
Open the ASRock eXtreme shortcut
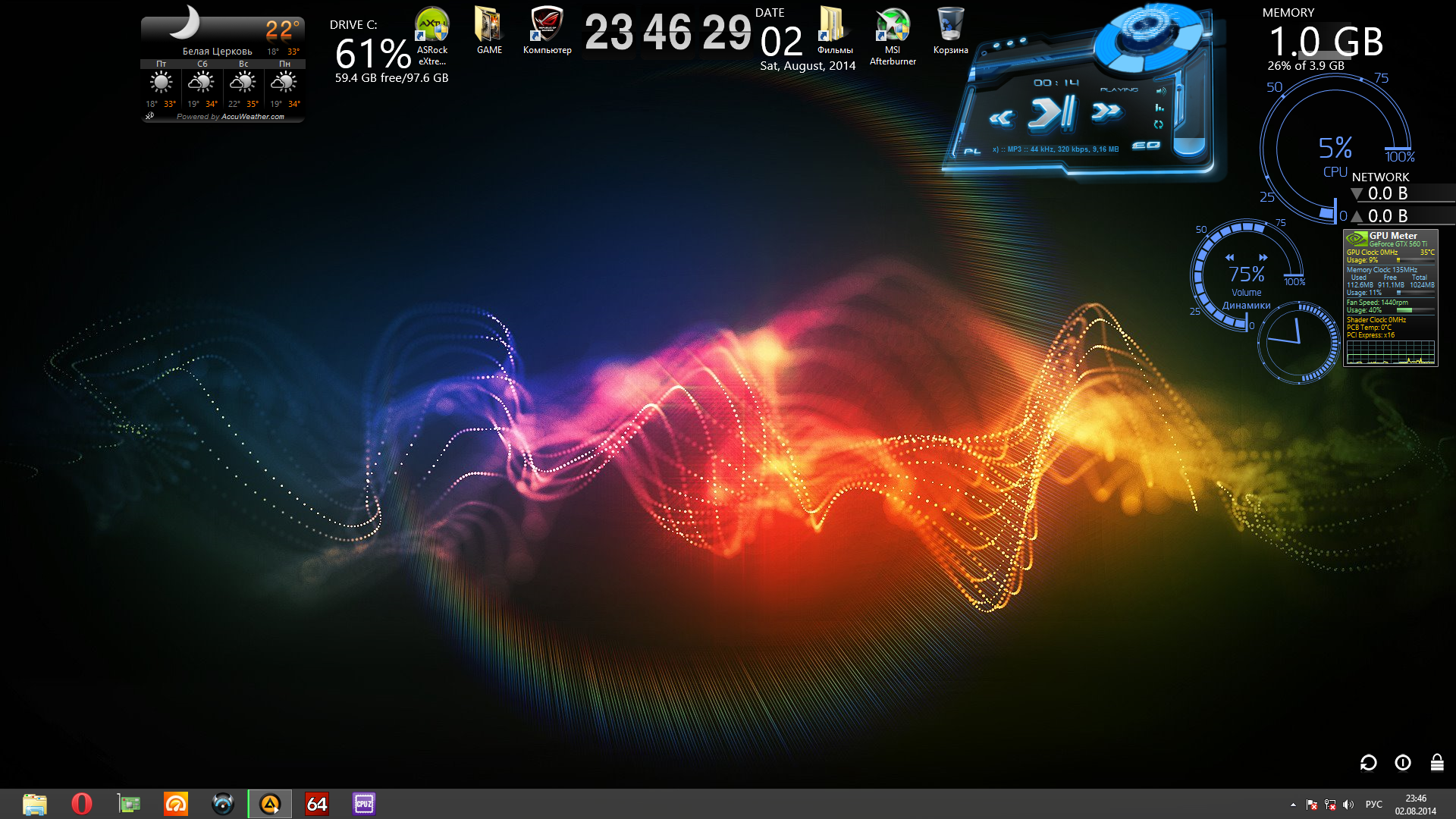coord(432,36)
